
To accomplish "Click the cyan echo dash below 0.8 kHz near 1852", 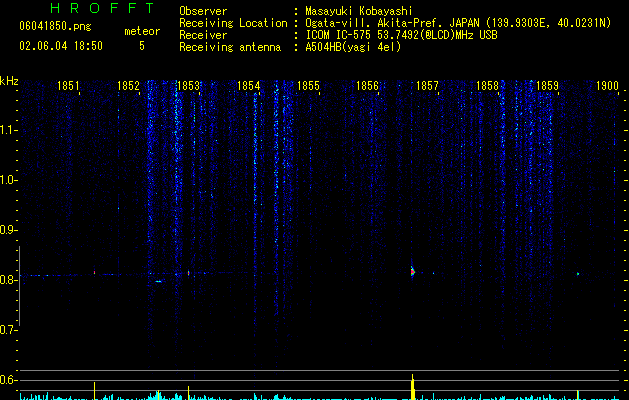I will 158,281.
